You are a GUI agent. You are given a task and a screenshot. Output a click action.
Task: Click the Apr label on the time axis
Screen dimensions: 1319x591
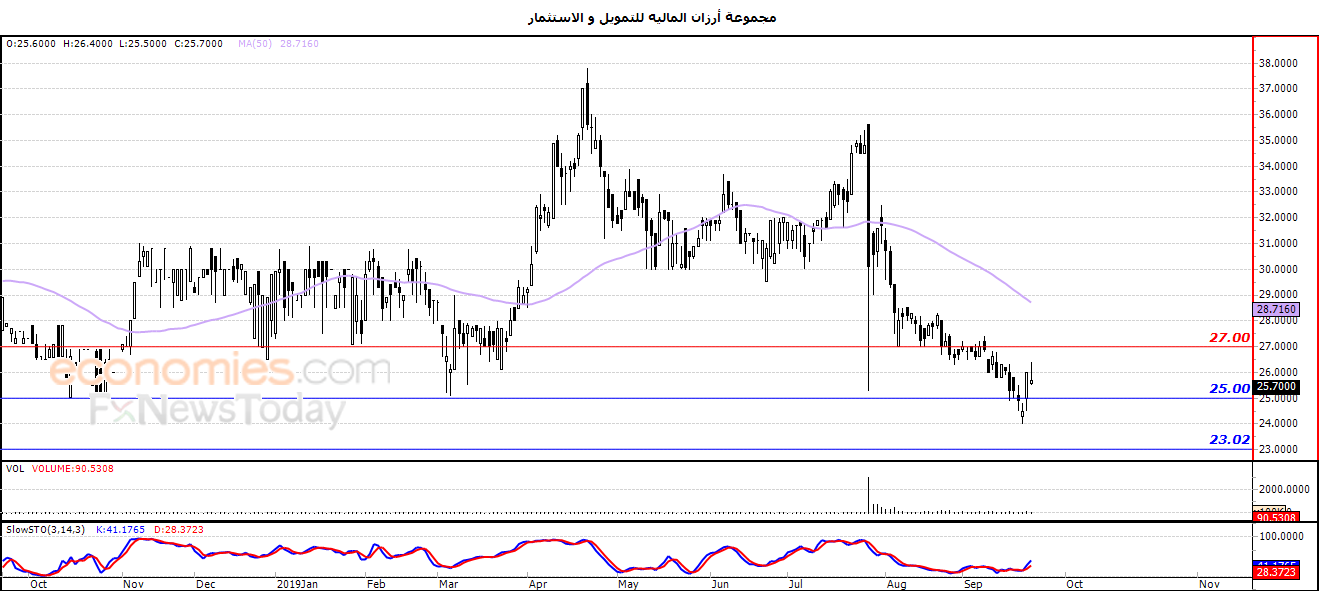537,583
